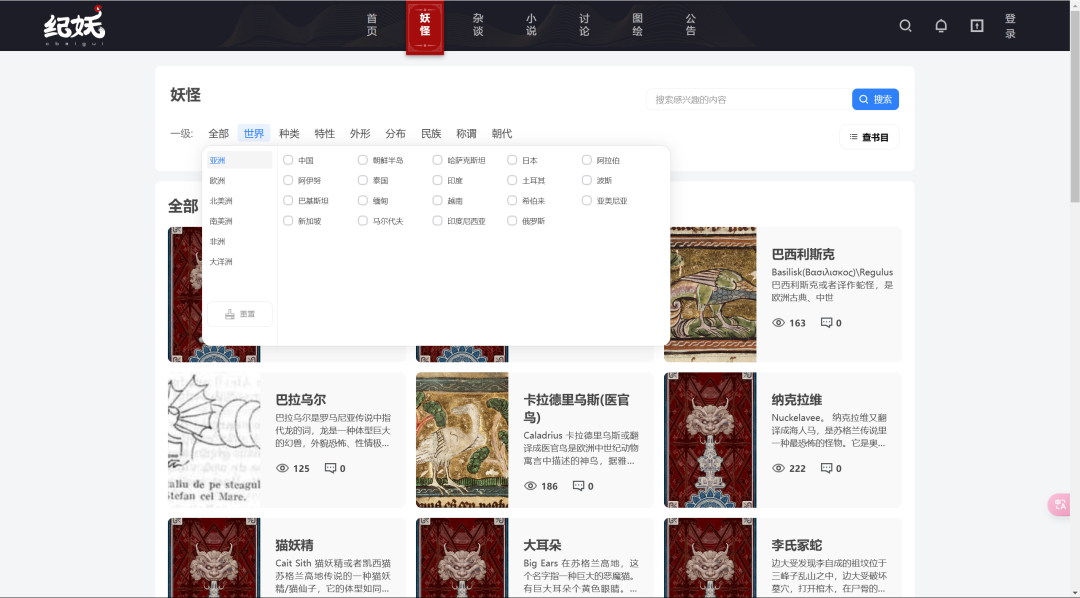Click the upload icon in header
The height and width of the screenshot is (598, 1080).
click(x=977, y=25)
